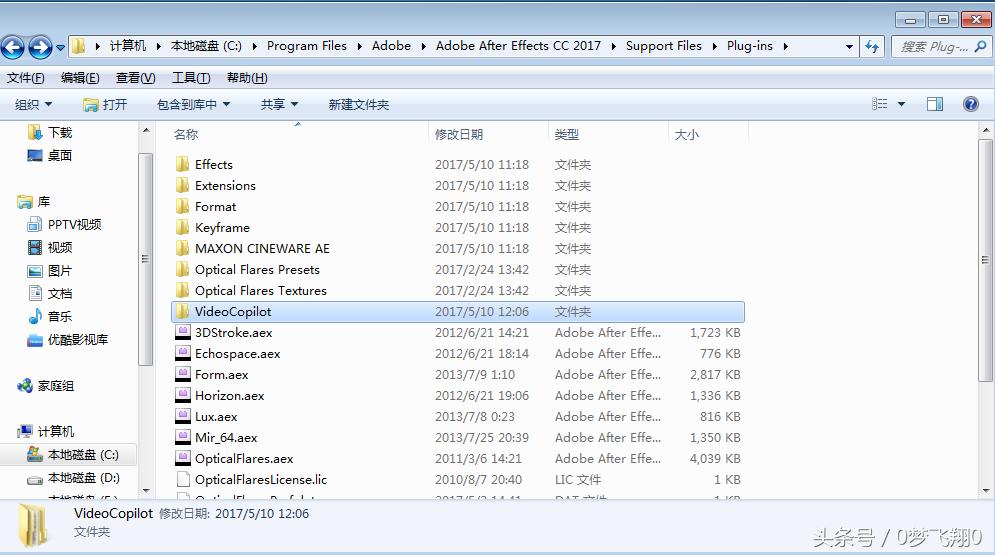
Task: Open the 帮助(H) menu
Action: pyautogui.click(x=247, y=78)
